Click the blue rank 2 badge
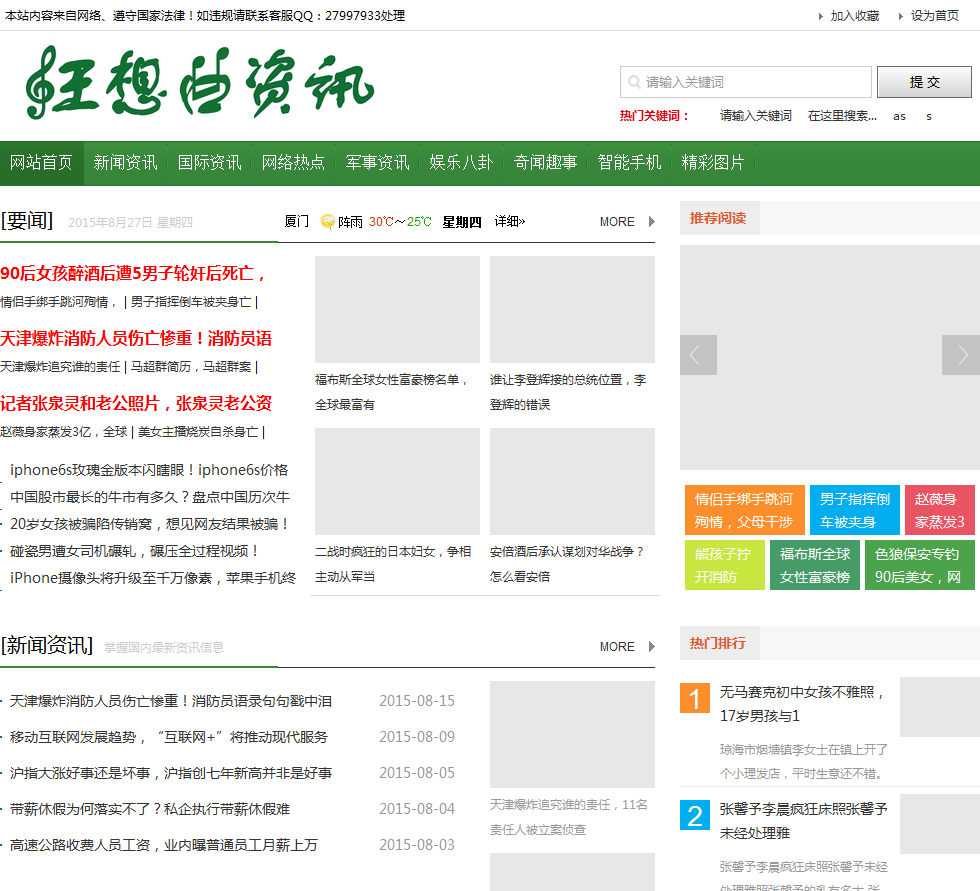 pos(694,815)
